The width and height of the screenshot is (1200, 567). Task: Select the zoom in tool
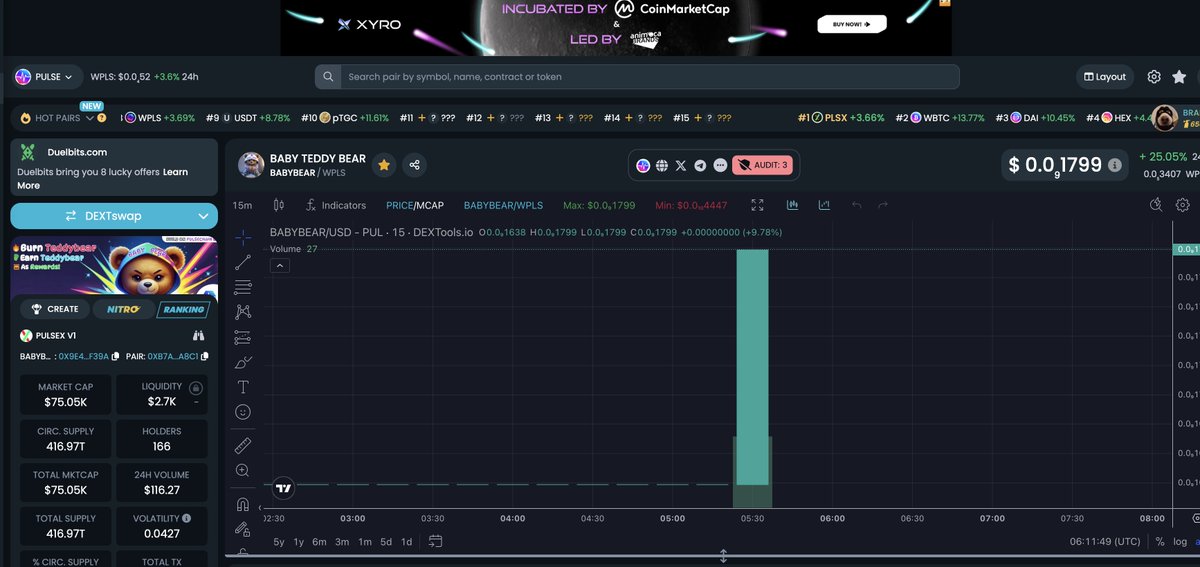point(243,470)
